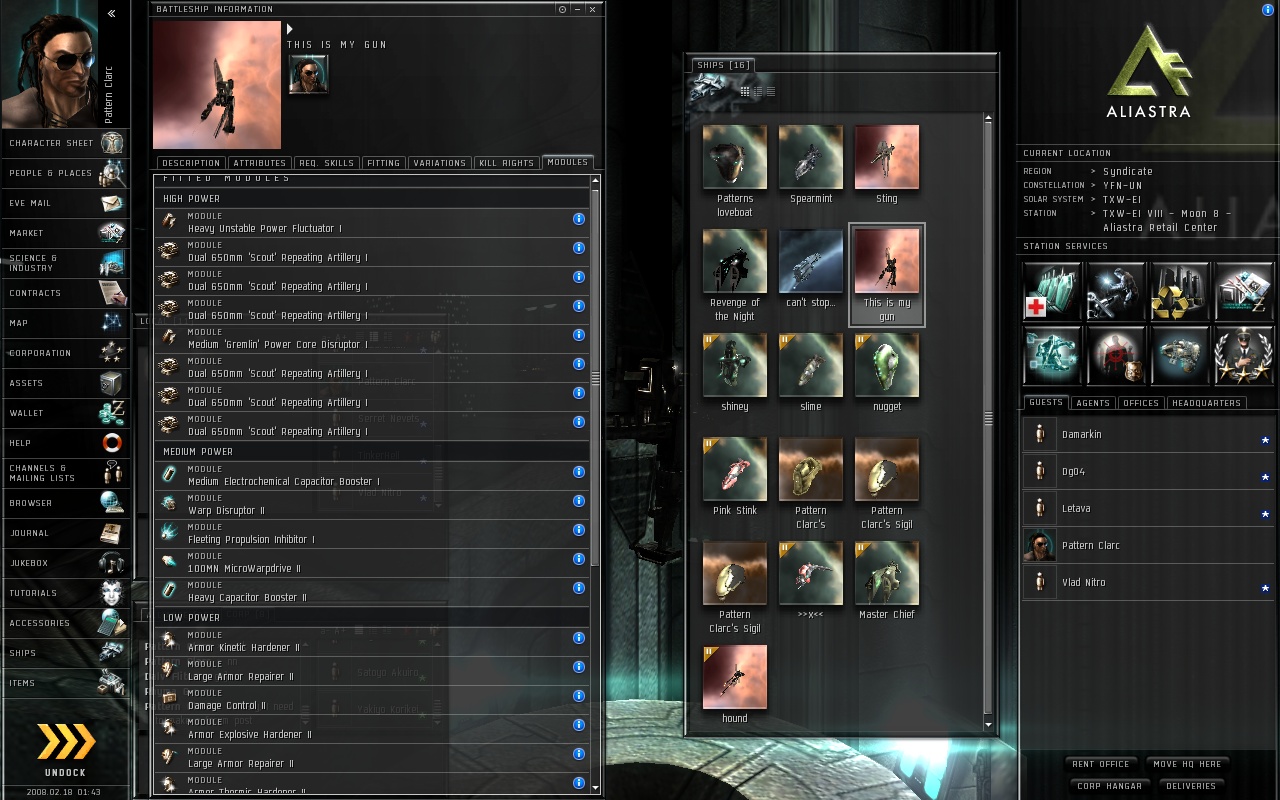Image resolution: width=1280 pixels, height=800 pixels.
Task: Open the Jukebox from the sidebar
Action: coord(65,563)
